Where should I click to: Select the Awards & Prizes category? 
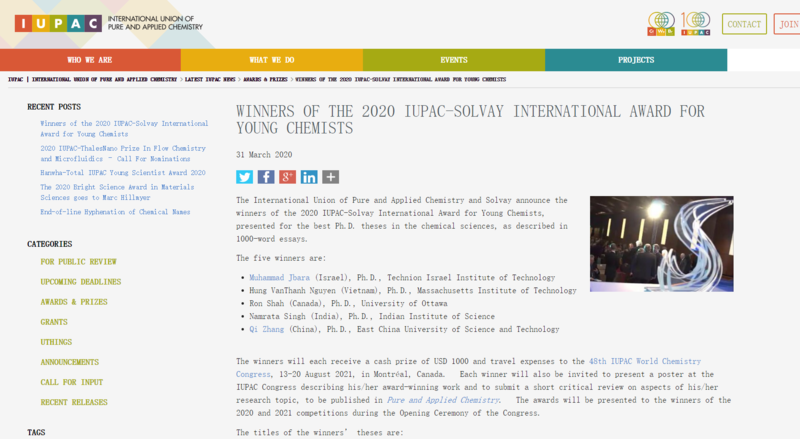pos(75,301)
